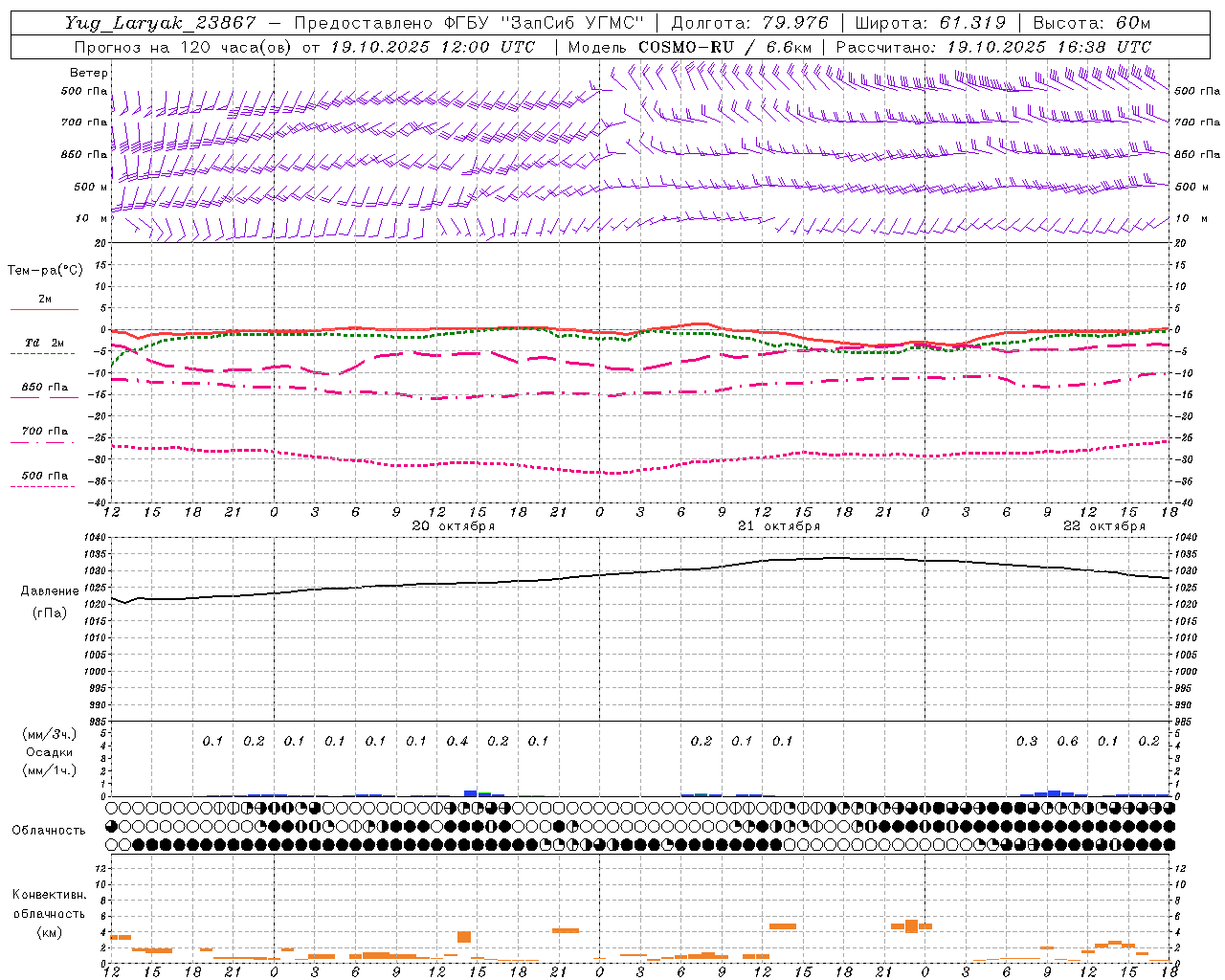Click the green precipitation bar on 20 октября
The width and height of the screenshot is (1225, 980).
coord(484,794)
